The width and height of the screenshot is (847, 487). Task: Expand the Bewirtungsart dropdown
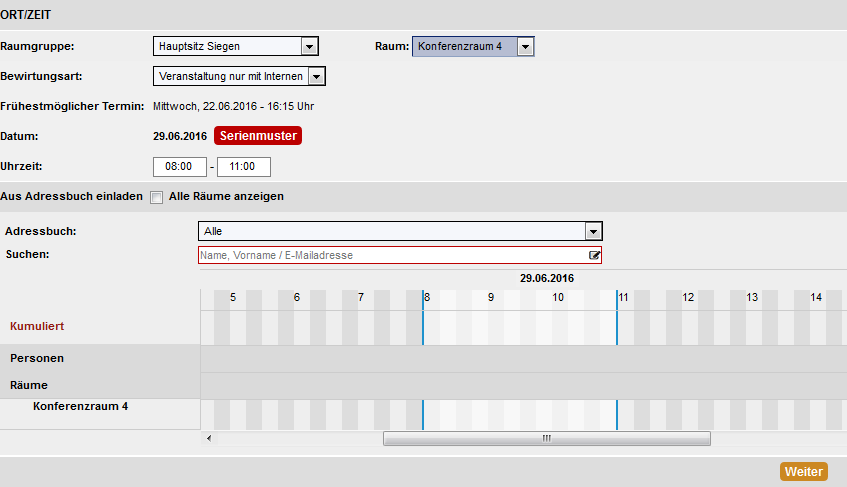point(239,76)
